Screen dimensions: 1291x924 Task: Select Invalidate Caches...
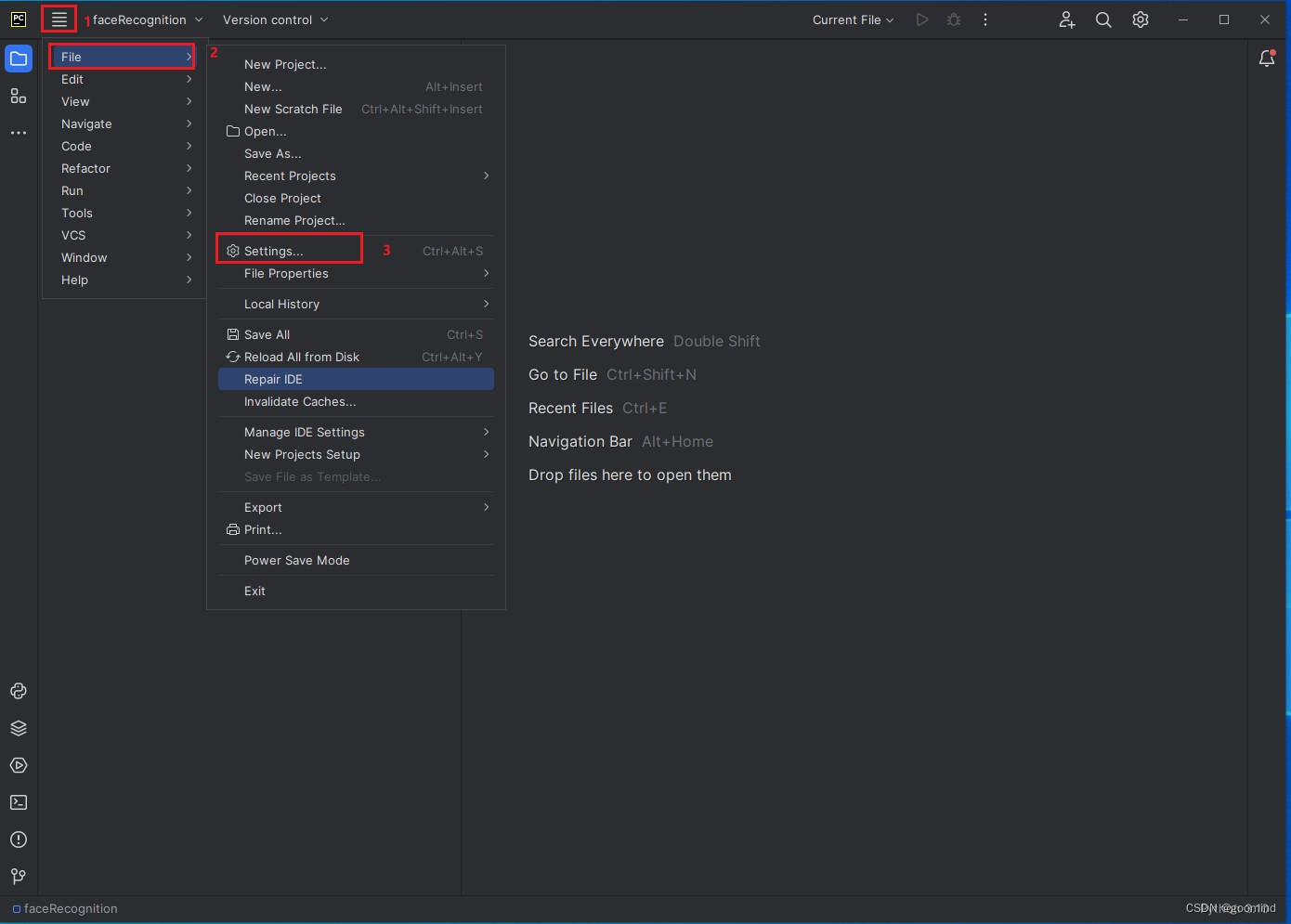click(356, 401)
